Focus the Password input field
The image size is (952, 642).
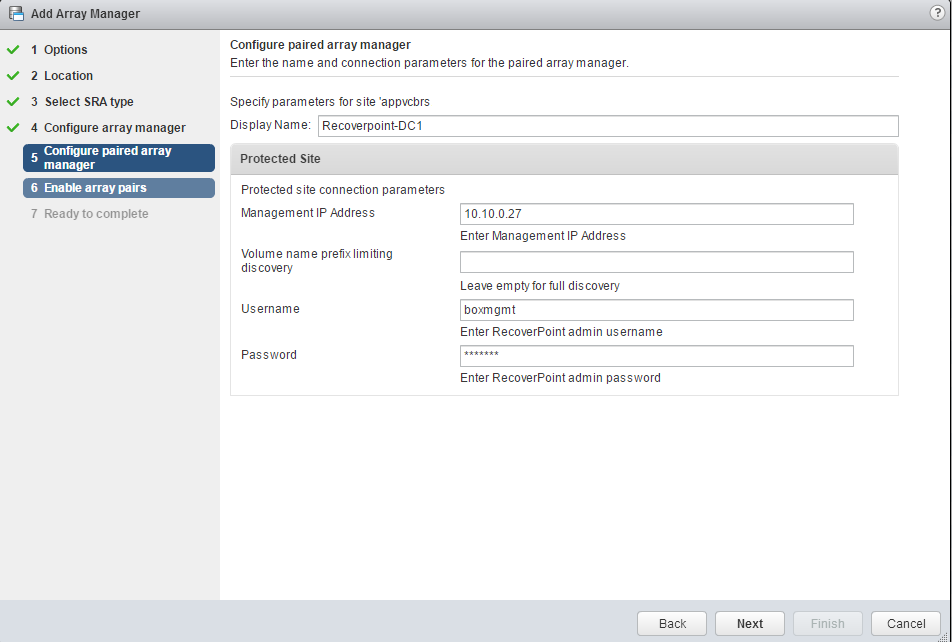coord(656,356)
